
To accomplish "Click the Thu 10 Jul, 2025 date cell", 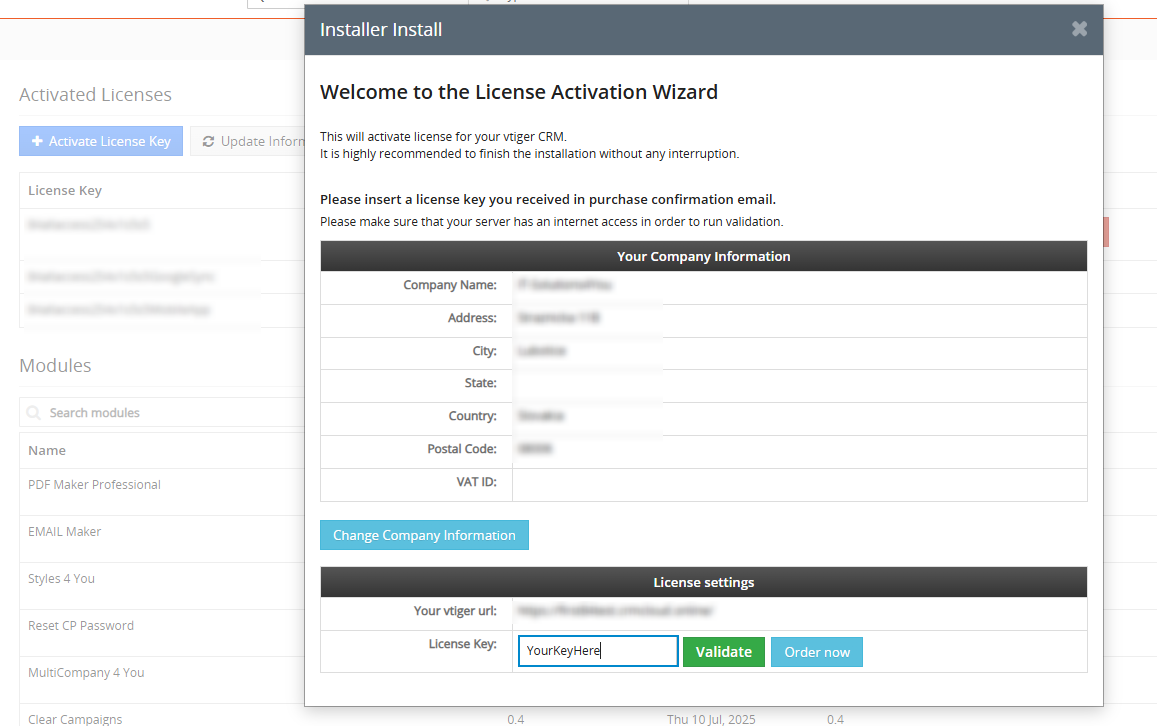I will (x=711, y=719).
